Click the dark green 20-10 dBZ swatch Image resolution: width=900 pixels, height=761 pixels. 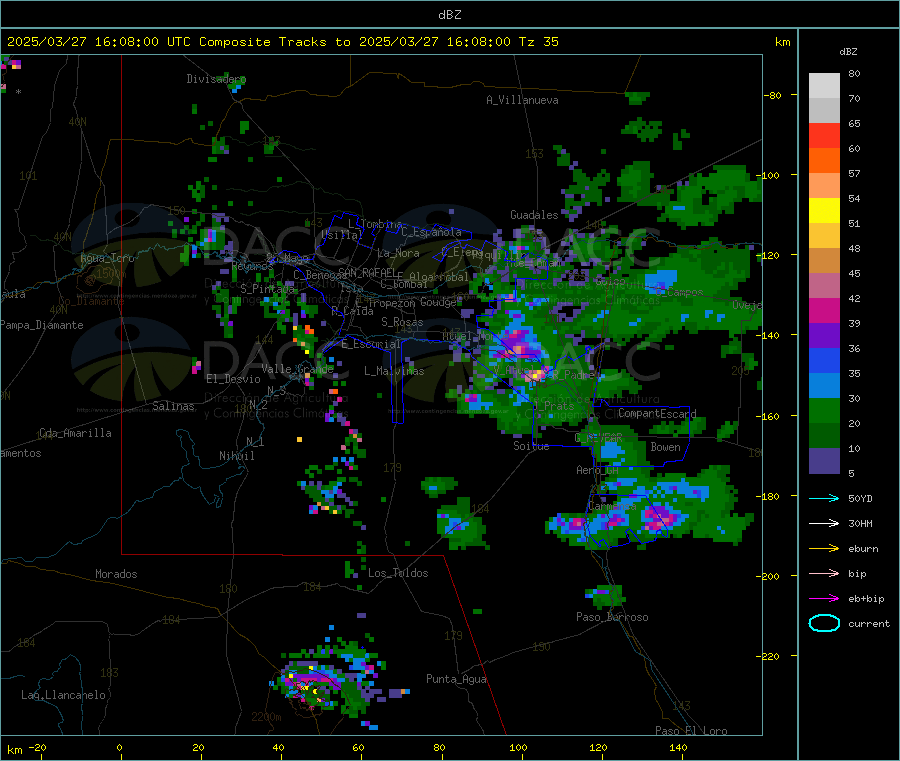click(x=824, y=436)
